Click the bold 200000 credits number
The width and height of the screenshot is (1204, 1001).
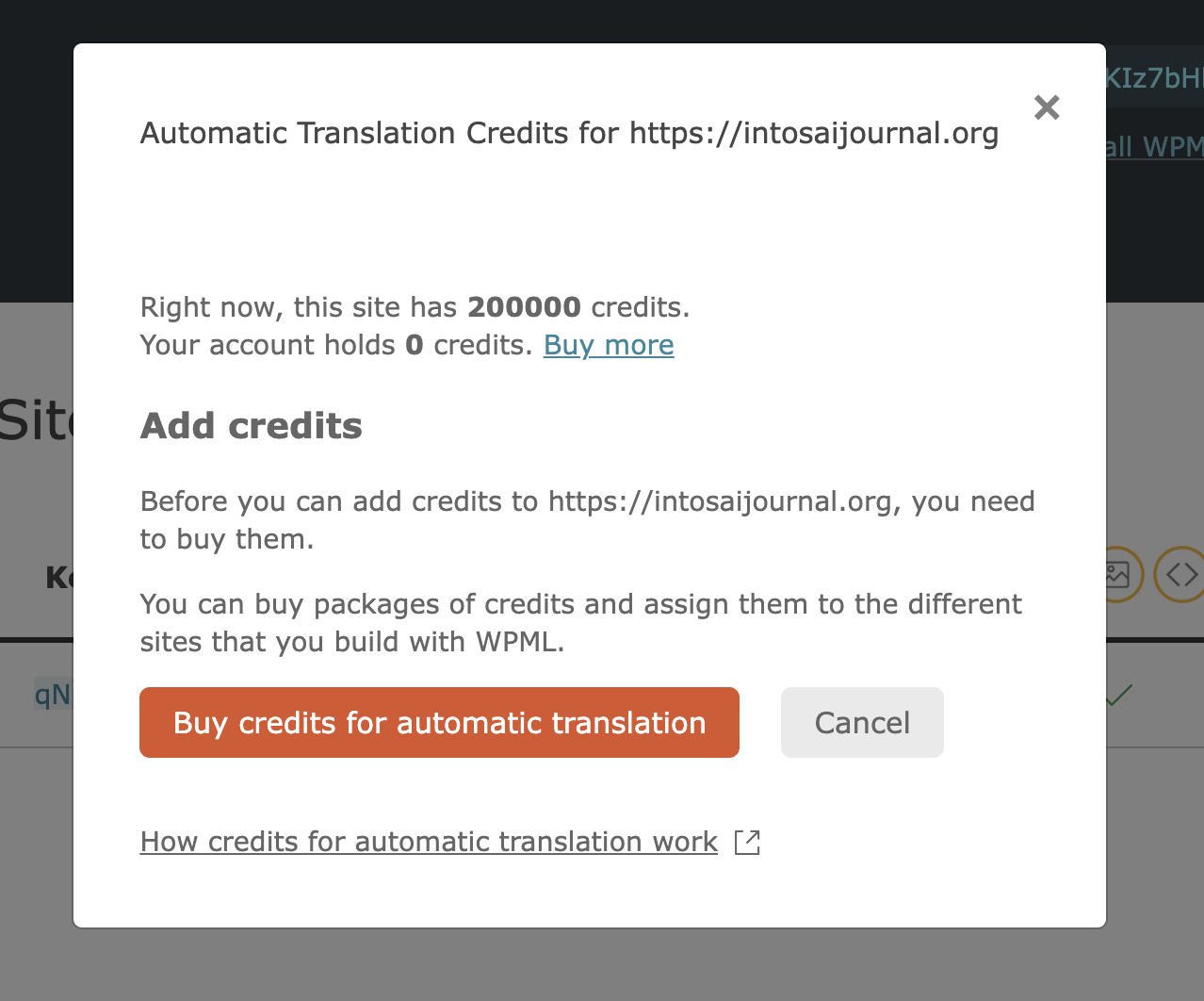(x=524, y=307)
